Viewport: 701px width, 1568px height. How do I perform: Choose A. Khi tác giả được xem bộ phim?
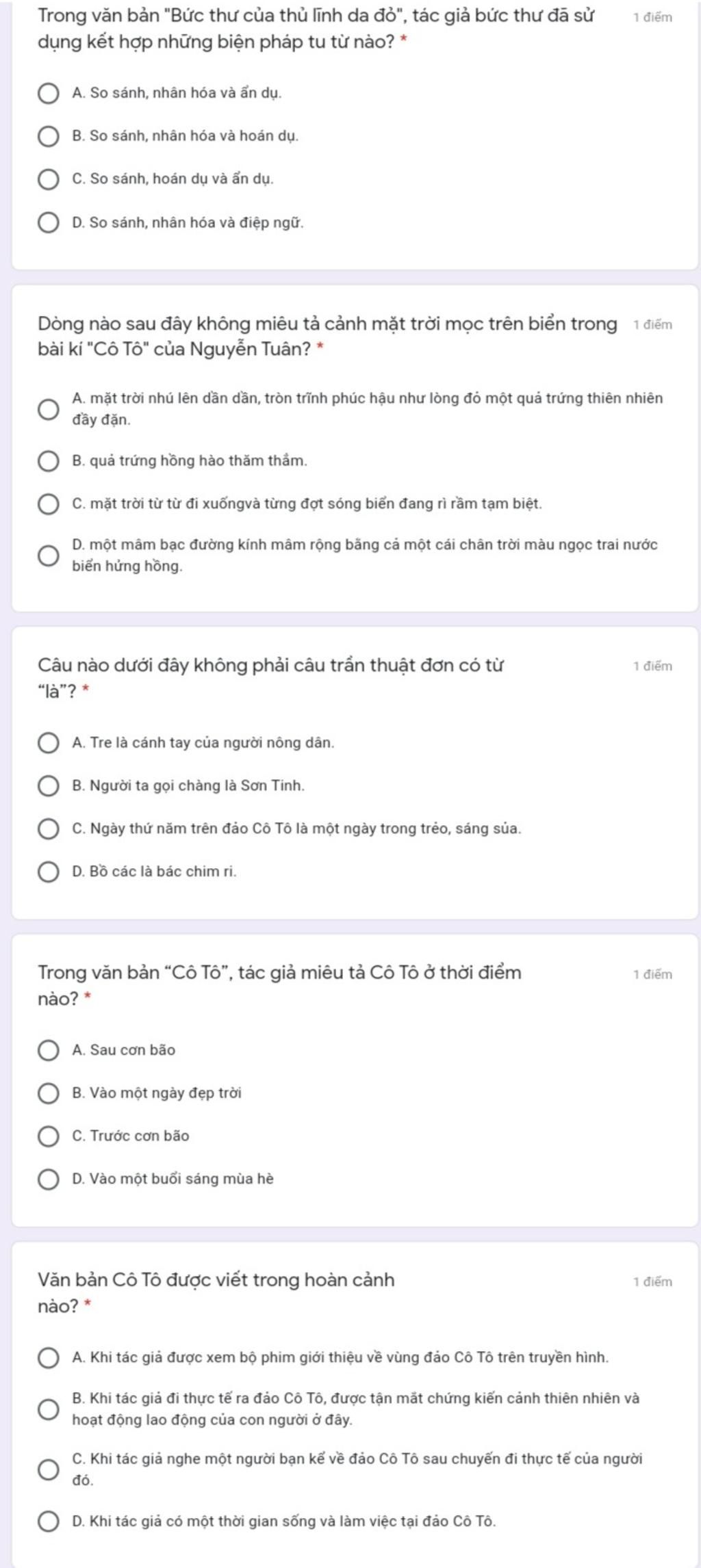coord(48,1358)
